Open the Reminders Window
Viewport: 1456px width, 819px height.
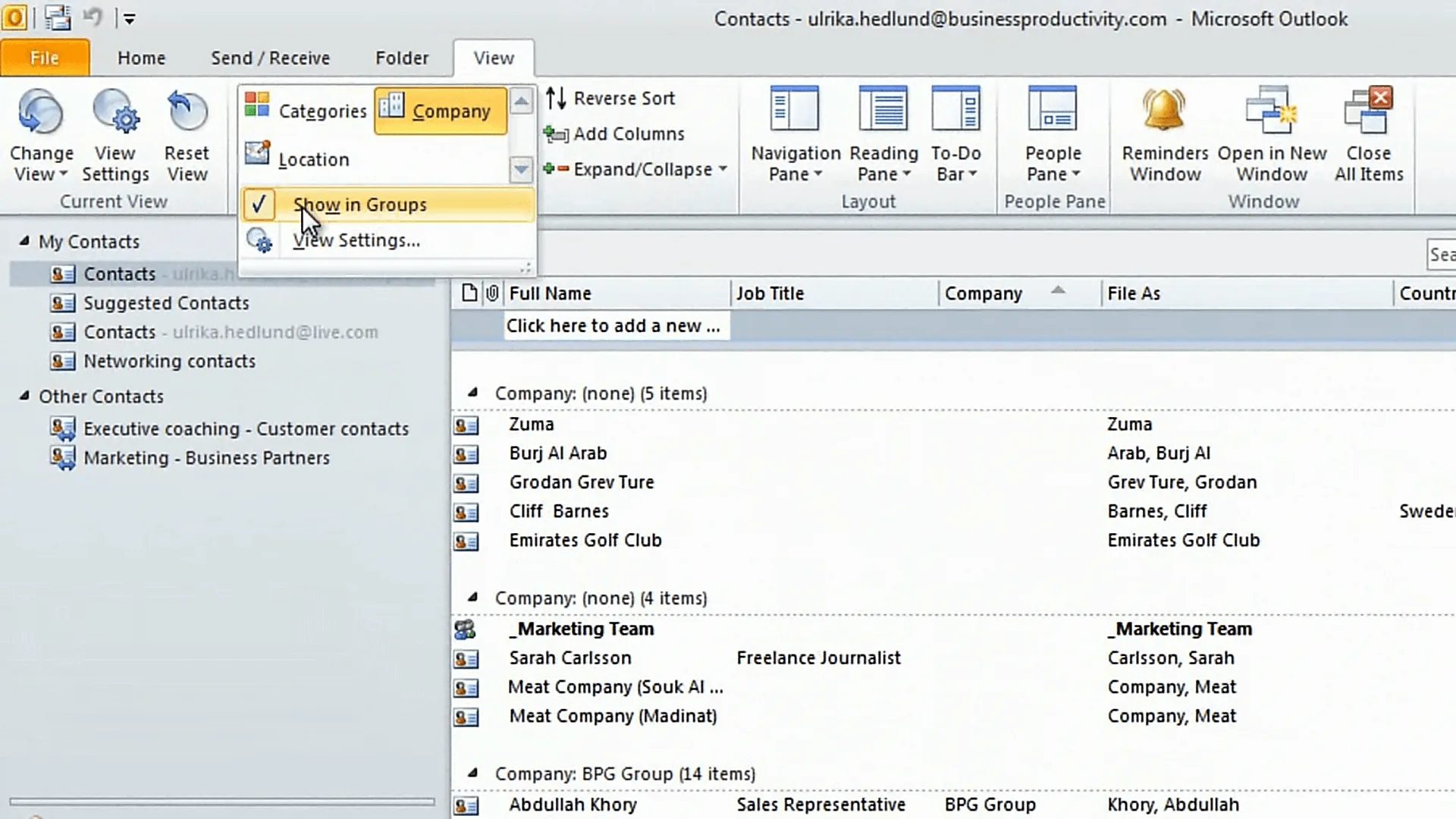coord(1165,135)
